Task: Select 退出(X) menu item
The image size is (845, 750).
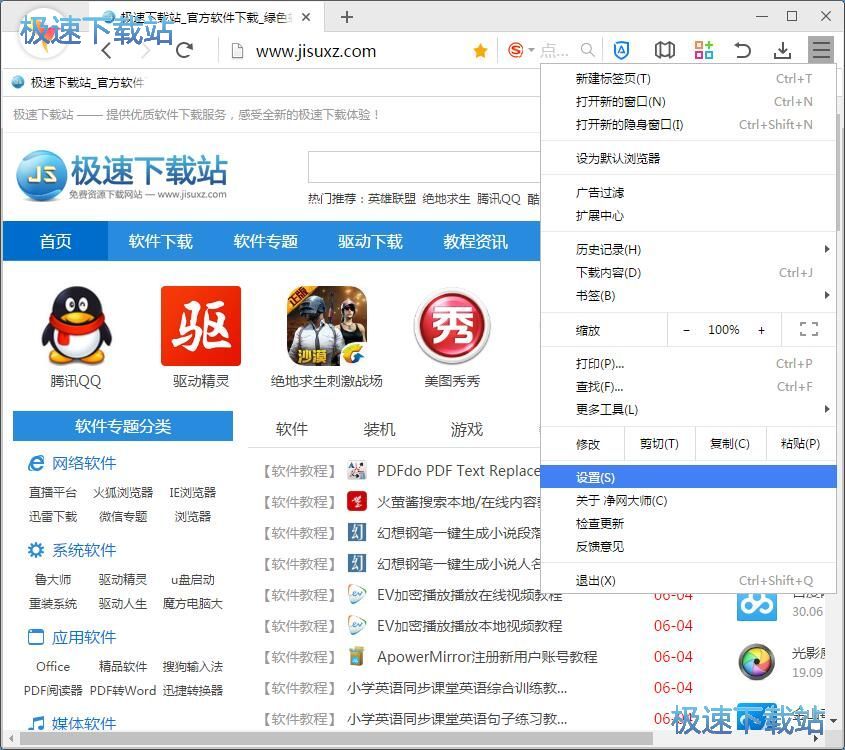Action: 689,580
